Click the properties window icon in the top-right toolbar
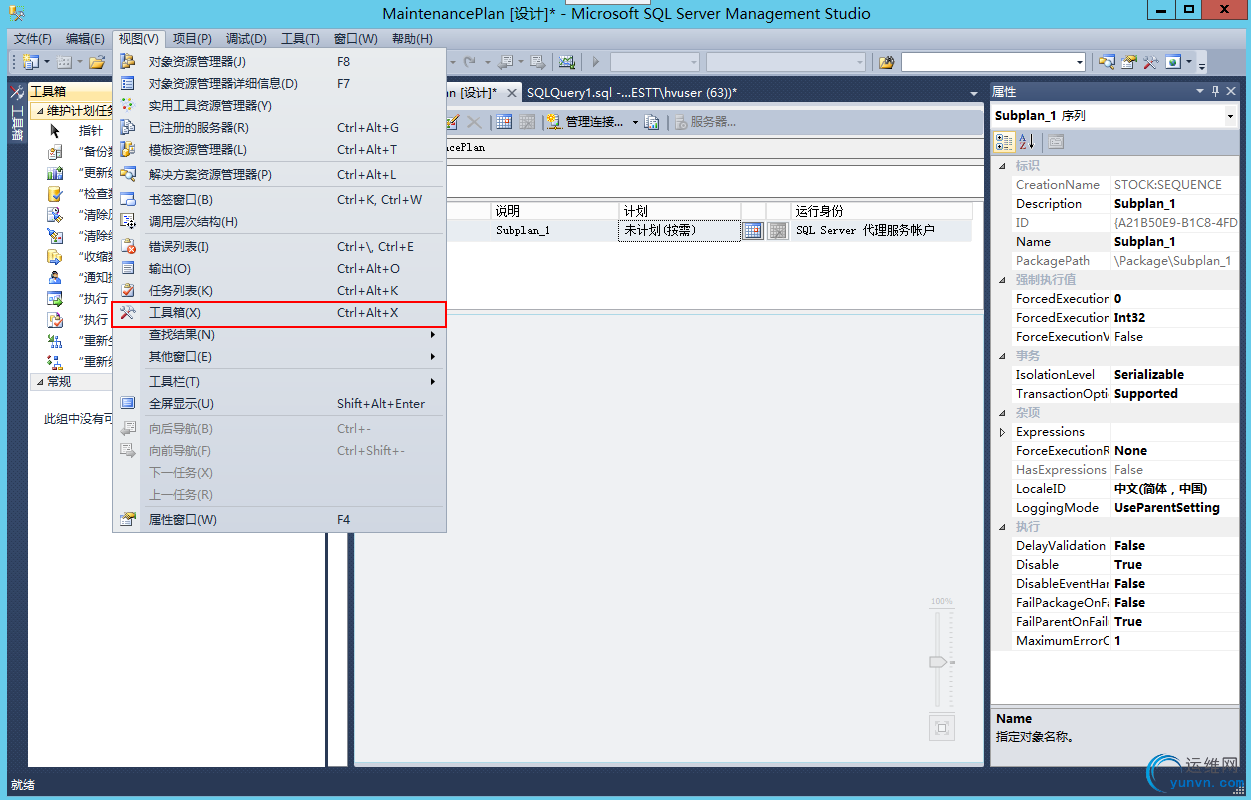This screenshot has height=800, width=1251. click(x=1129, y=62)
